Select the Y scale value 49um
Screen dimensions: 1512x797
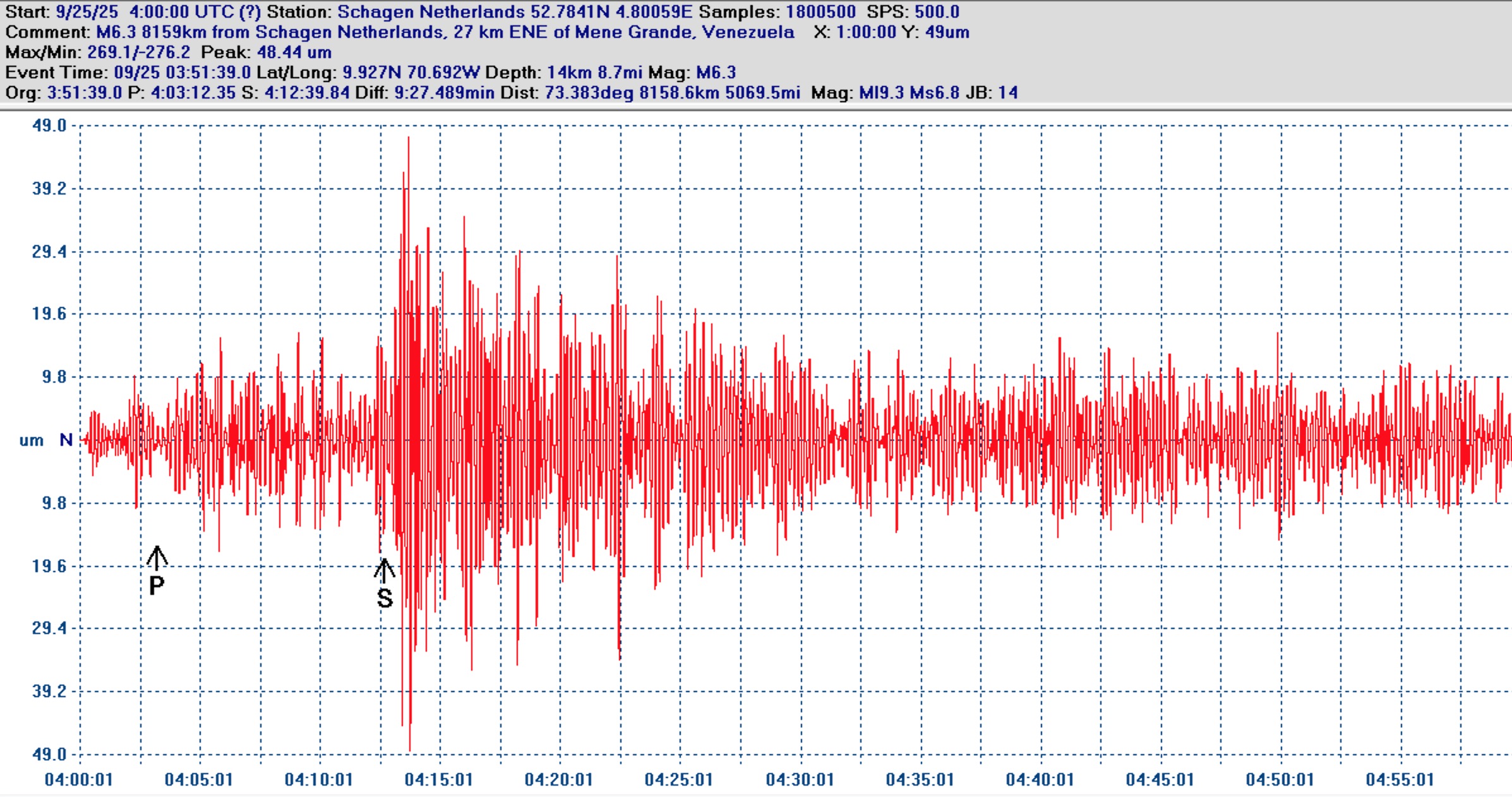[947, 32]
